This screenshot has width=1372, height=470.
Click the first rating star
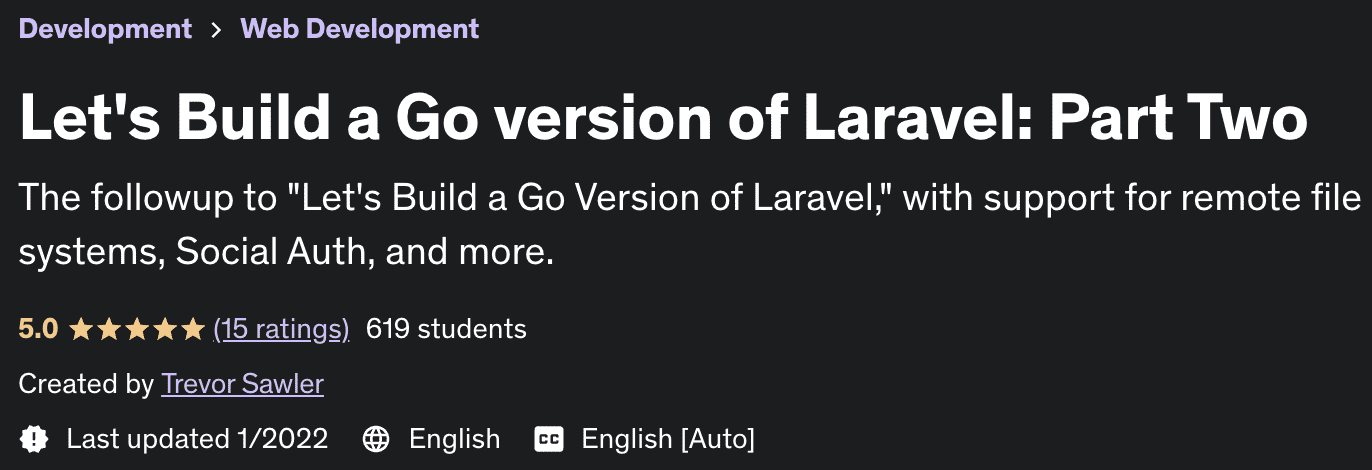81,328
